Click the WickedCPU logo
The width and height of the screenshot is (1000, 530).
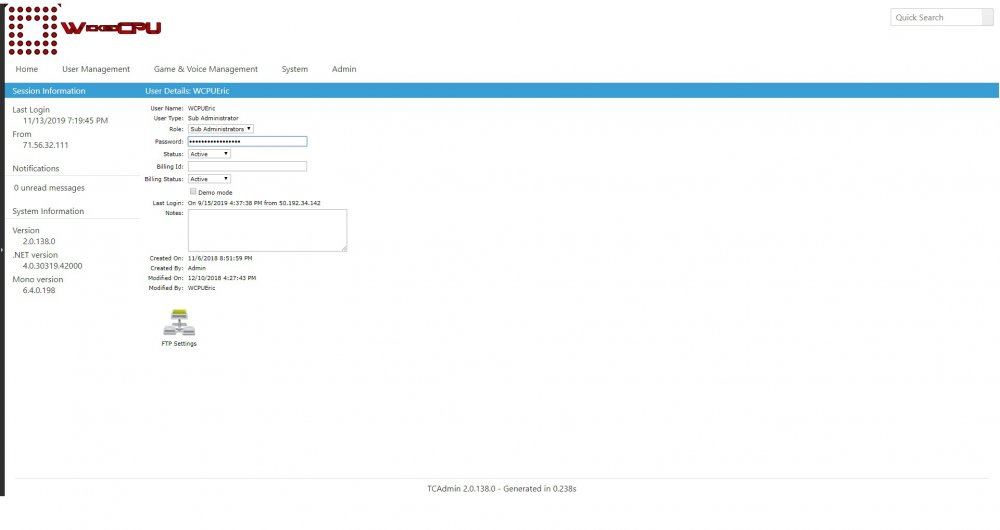coord(85,28)
